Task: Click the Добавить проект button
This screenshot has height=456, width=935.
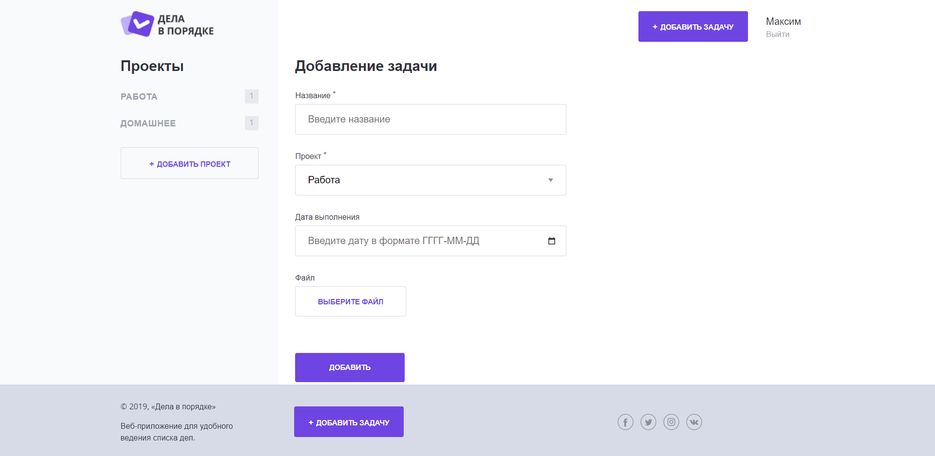Action: pos(190,163)
